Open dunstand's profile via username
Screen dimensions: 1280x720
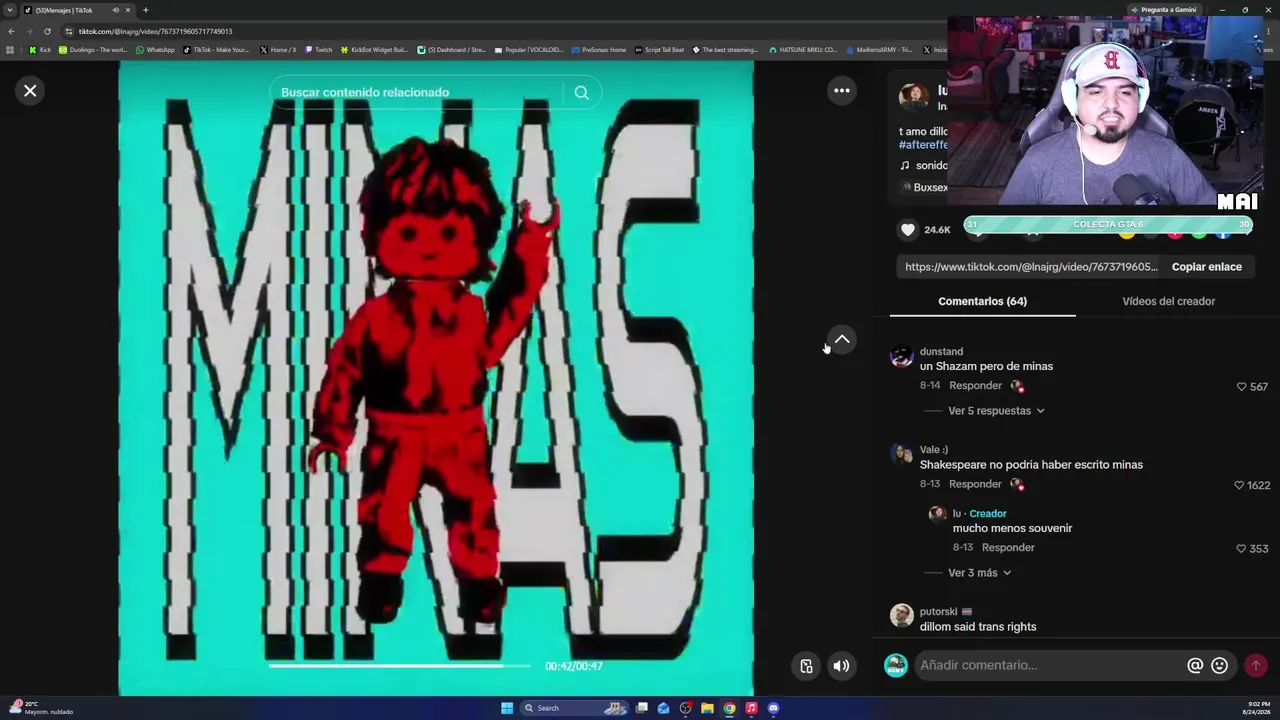[x=941, y=352]
